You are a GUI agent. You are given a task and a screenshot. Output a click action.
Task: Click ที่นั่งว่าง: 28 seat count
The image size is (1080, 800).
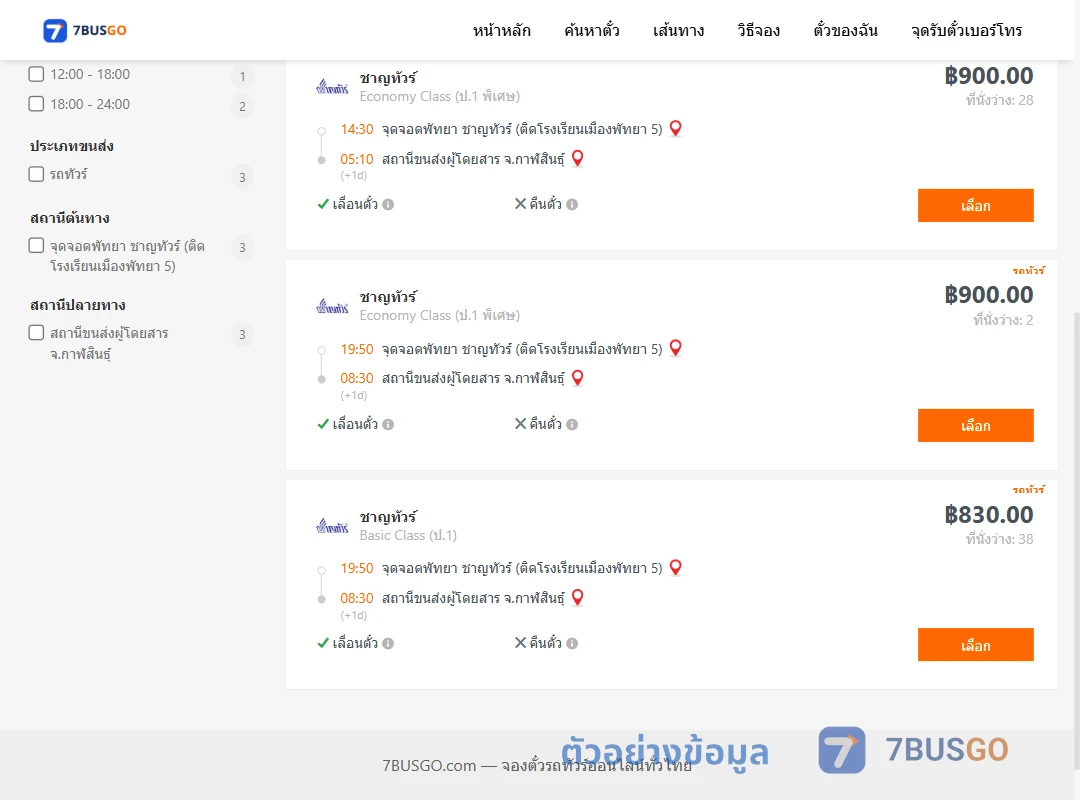(x=999, y=101)
